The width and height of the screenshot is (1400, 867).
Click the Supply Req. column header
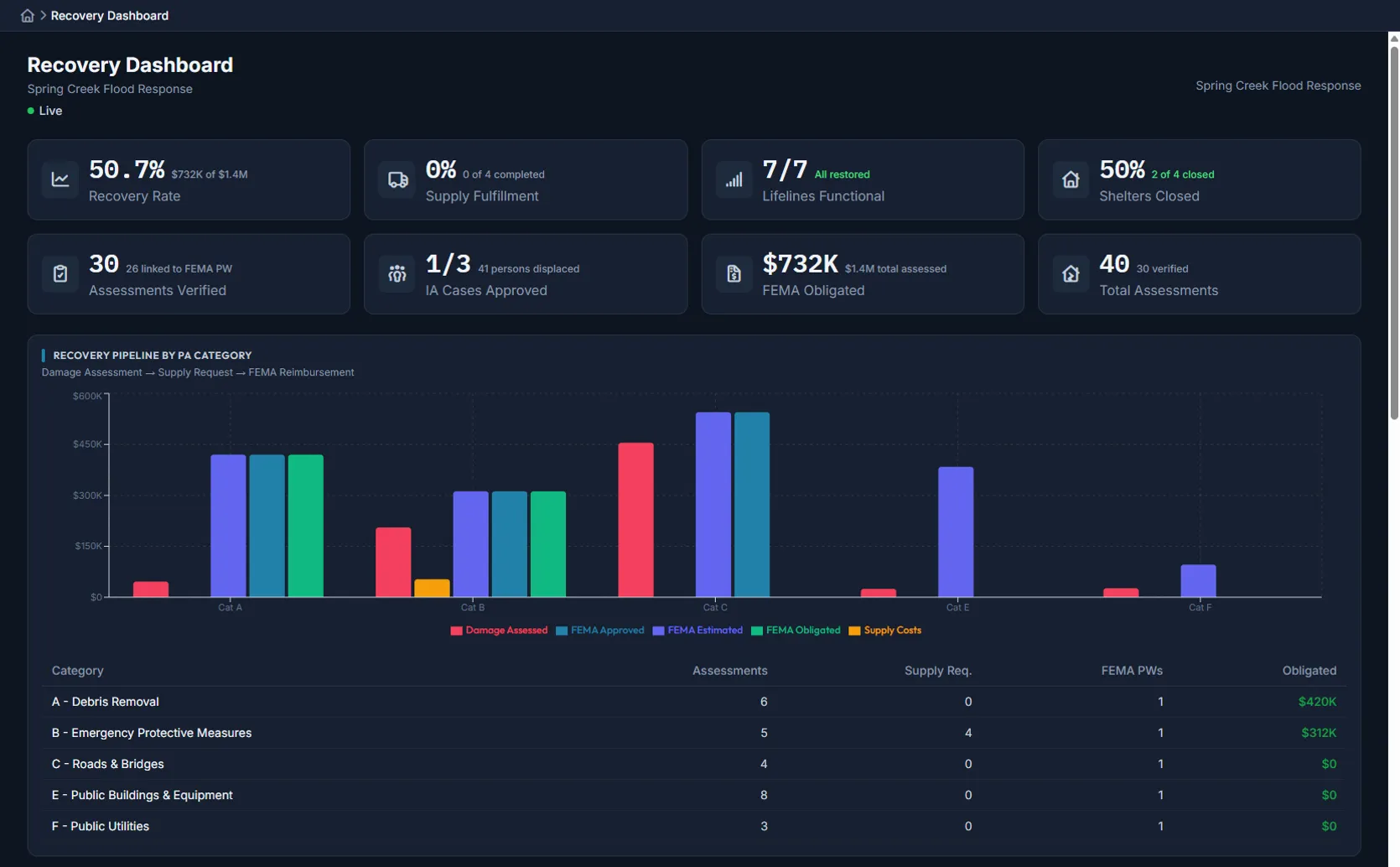[x=938, y=671]
